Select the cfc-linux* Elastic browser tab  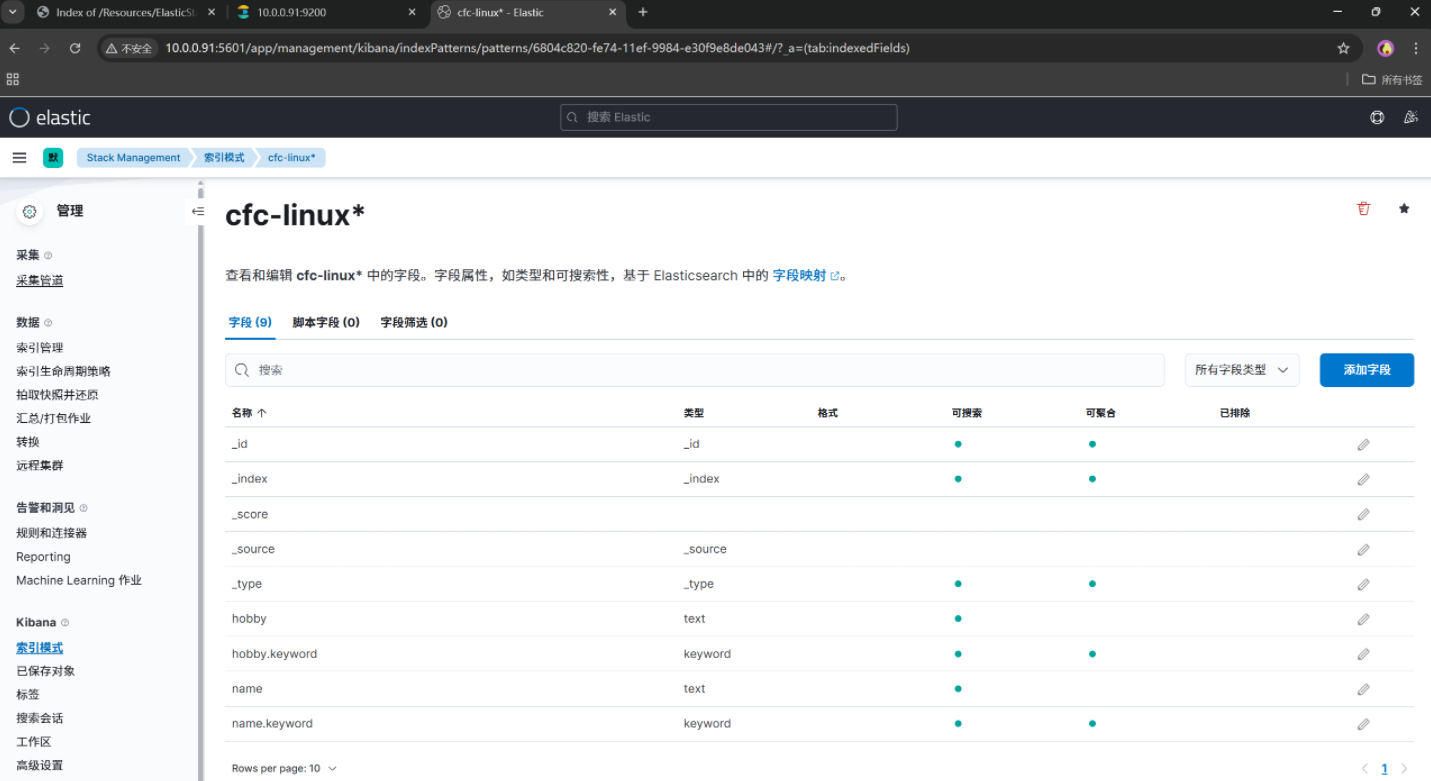tap(526, 12)
